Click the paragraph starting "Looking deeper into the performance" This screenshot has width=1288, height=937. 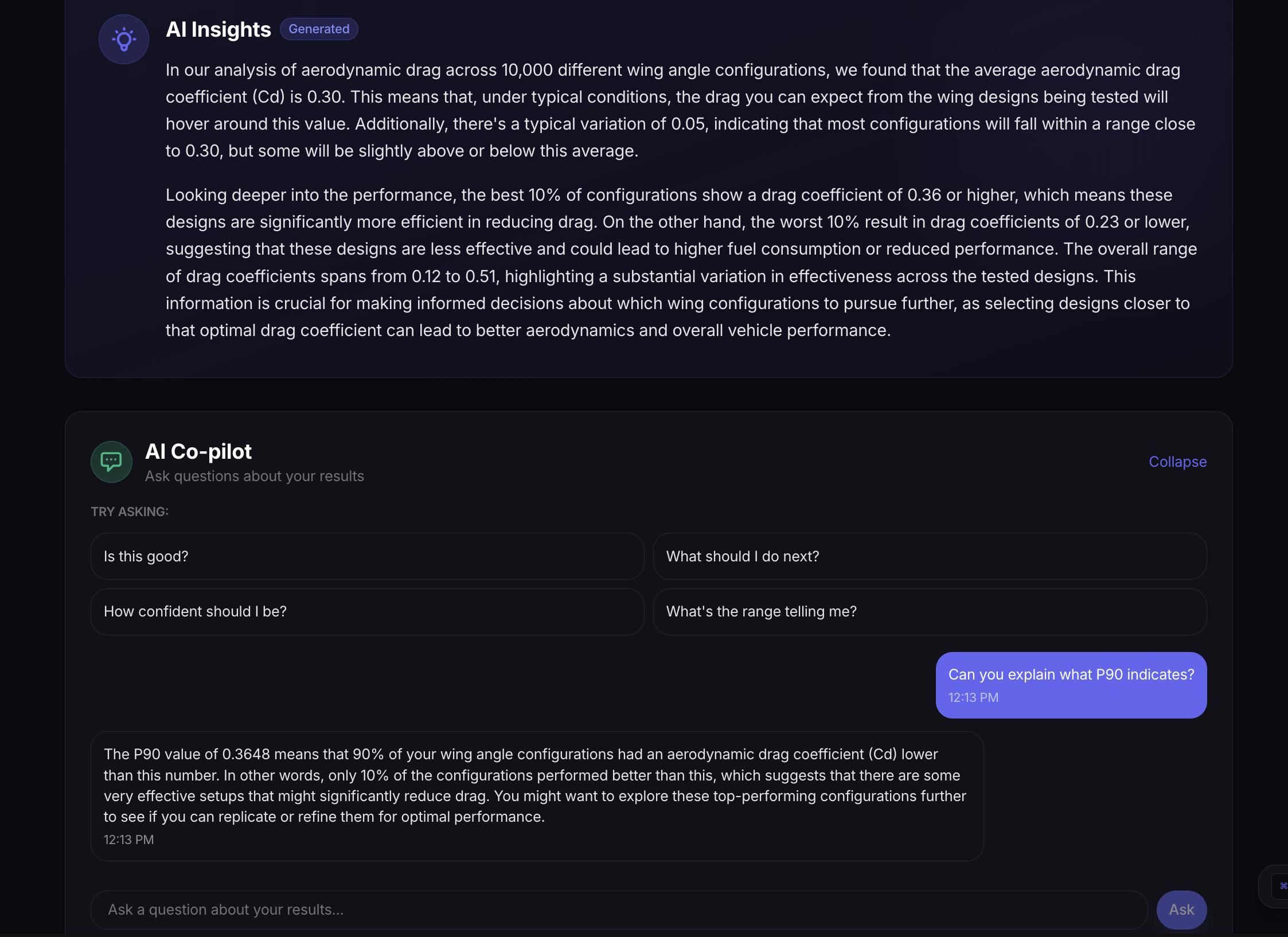[680, 262]
